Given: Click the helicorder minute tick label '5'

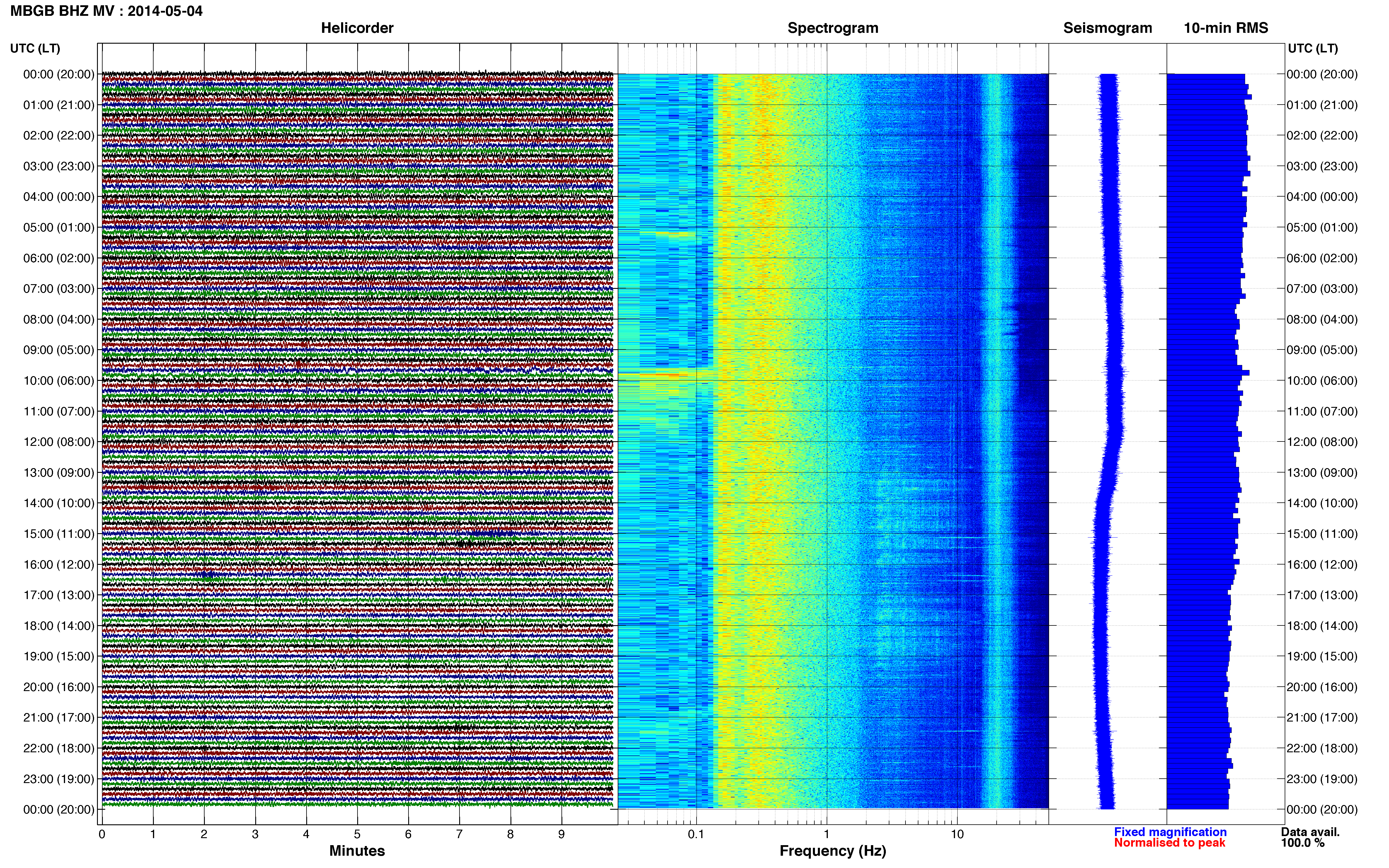Looking at the screenshot, I should [x=357, y=834].
